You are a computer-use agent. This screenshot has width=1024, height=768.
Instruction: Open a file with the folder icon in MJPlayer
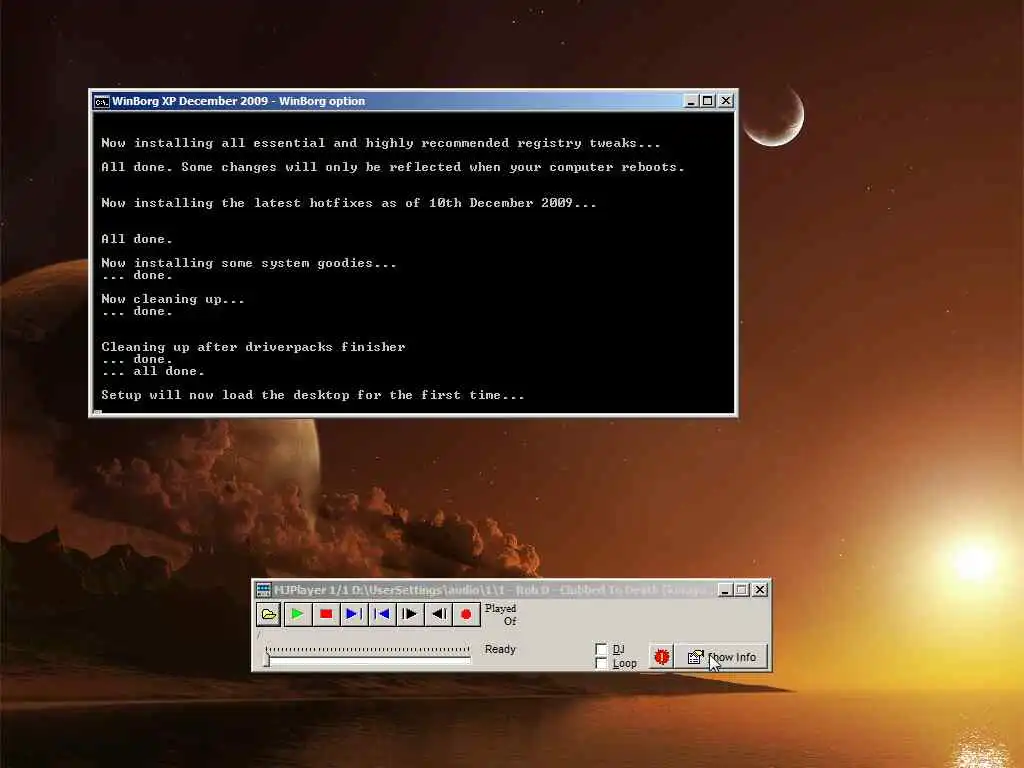click(x=268, y=614)
